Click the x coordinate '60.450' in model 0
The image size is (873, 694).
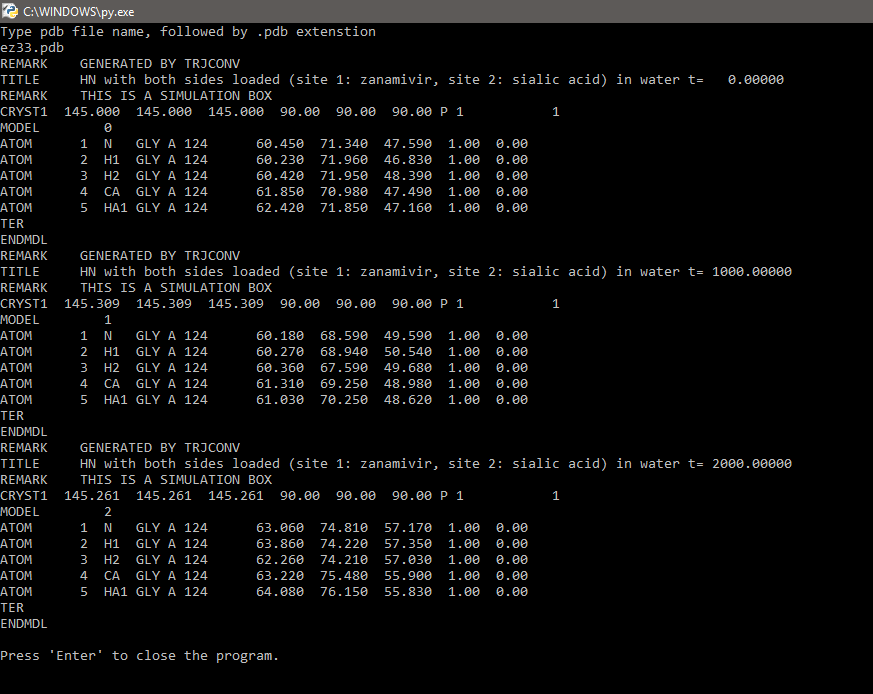[x=280, y=144]
